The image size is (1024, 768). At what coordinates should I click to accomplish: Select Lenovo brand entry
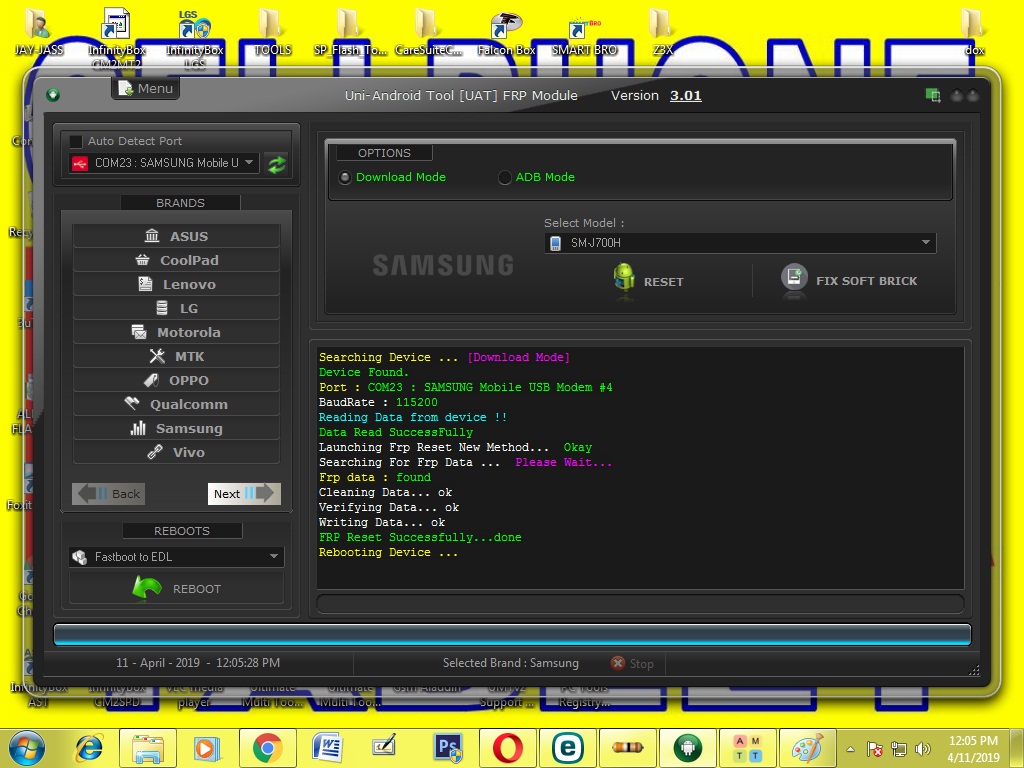click(176, 284)
